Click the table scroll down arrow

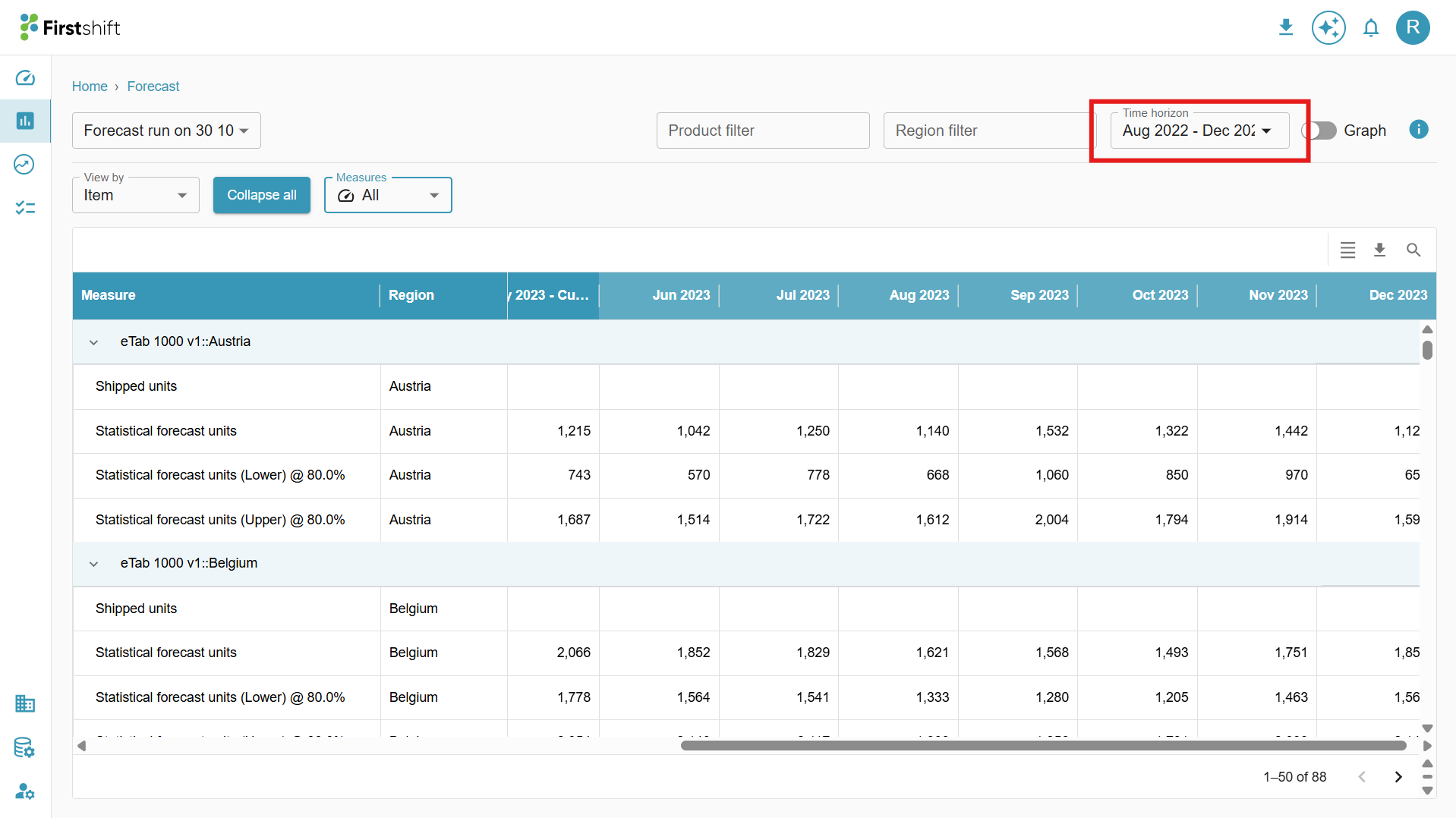coord(1427,728)
